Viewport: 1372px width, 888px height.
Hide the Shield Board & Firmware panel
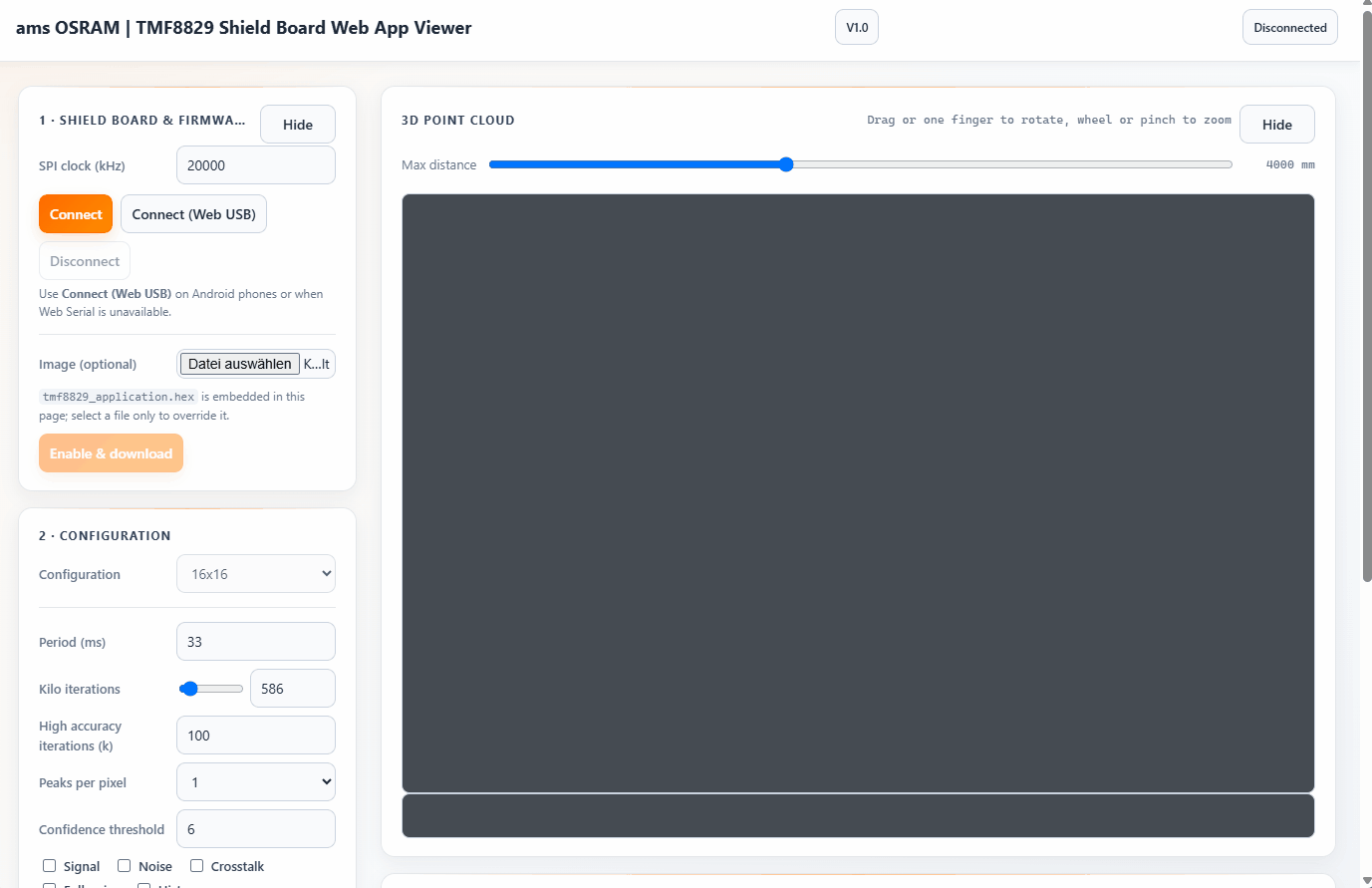pyautogui.click(x=298, y=125)
